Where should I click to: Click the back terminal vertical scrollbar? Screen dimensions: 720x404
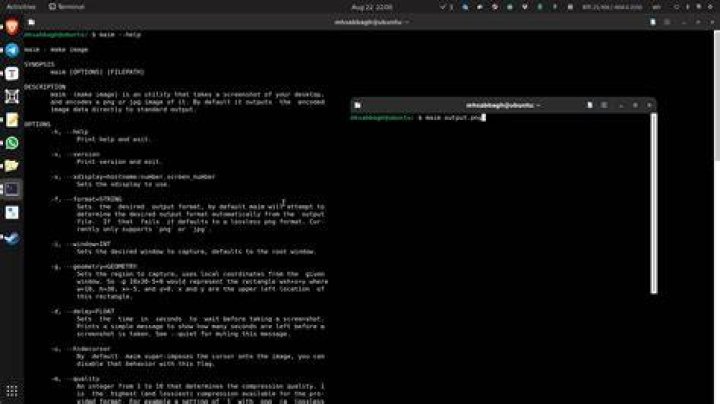[x=717, y=95]
